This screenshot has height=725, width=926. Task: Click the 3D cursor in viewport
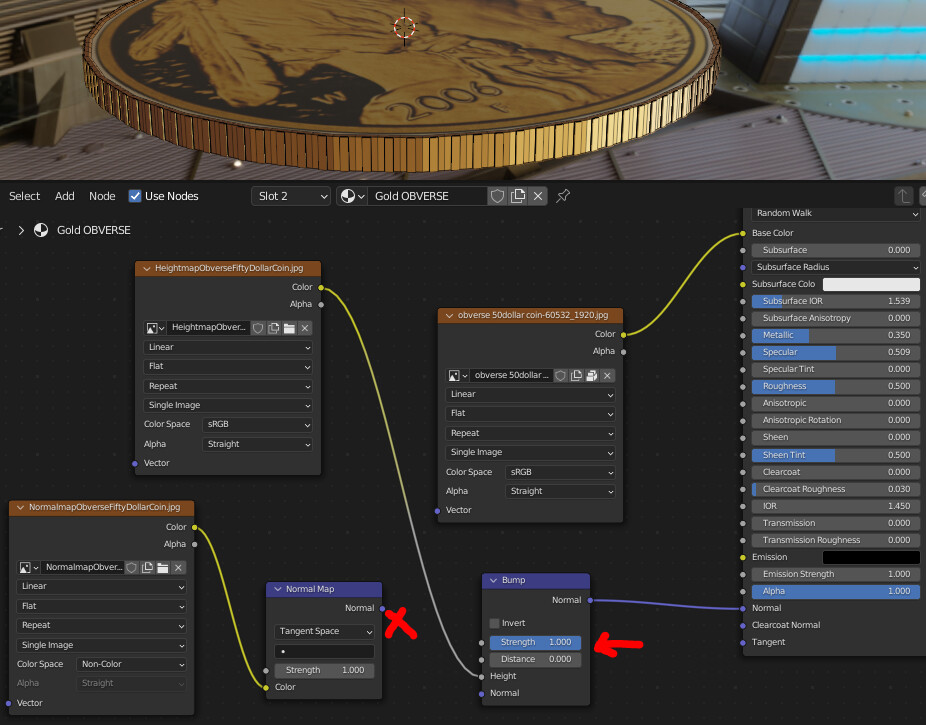pyautogui.click(x=405, y=27)
